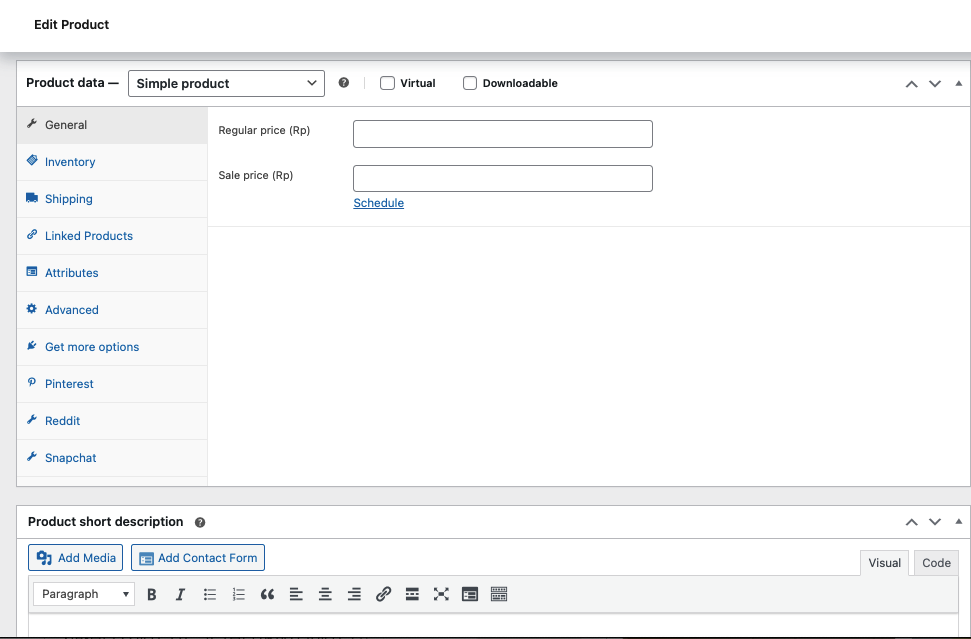Select the General tab
971x639 pixels.
tap(112, 125)
